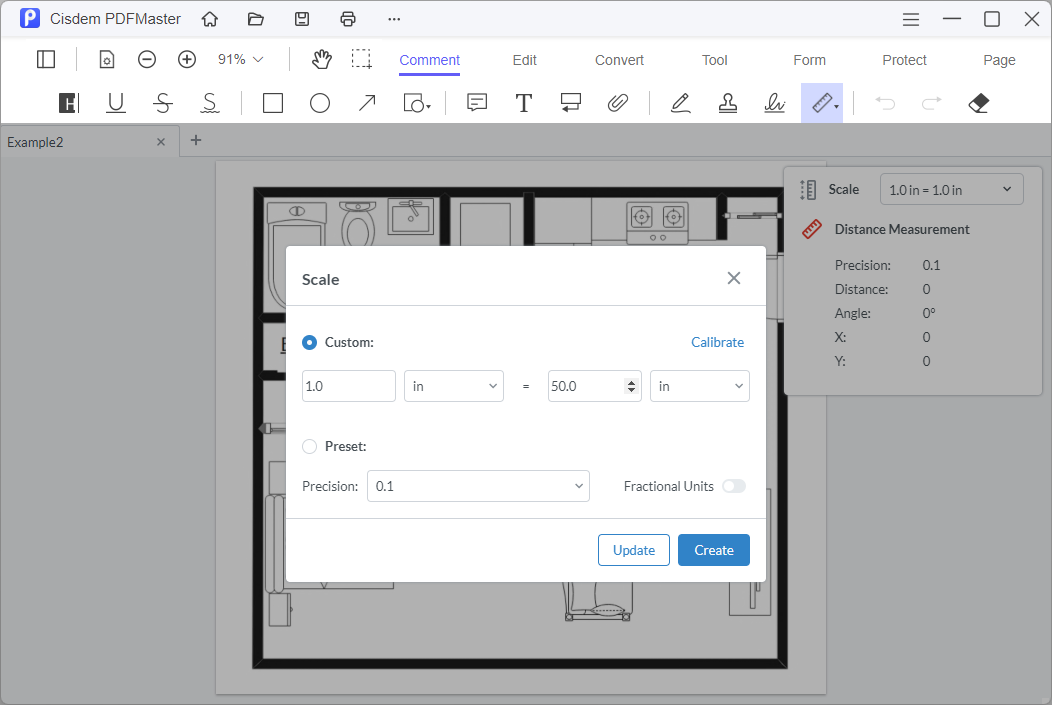Open the right unit 'in' dropdown

coord(700,386)
